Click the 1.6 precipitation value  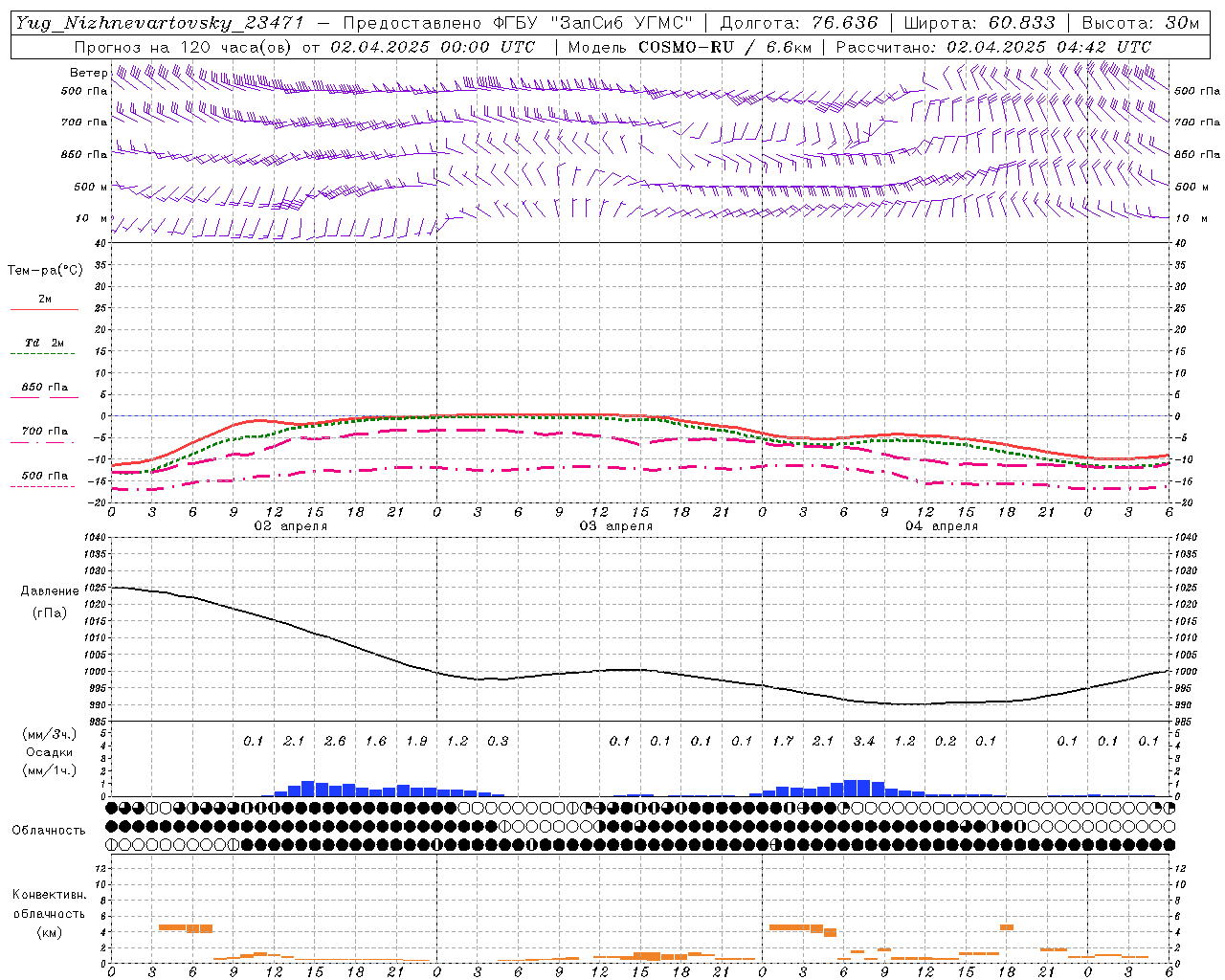[375, 742]
